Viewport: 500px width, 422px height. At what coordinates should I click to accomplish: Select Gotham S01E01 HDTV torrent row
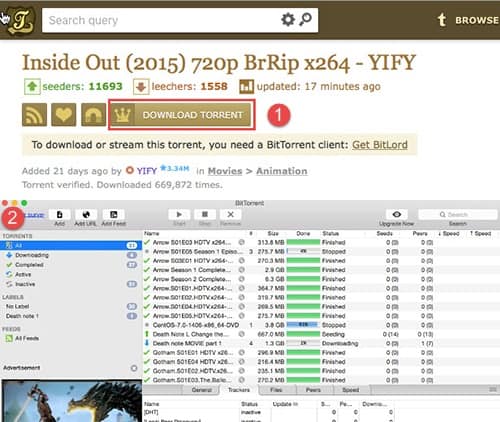click(x=322, y=352)
